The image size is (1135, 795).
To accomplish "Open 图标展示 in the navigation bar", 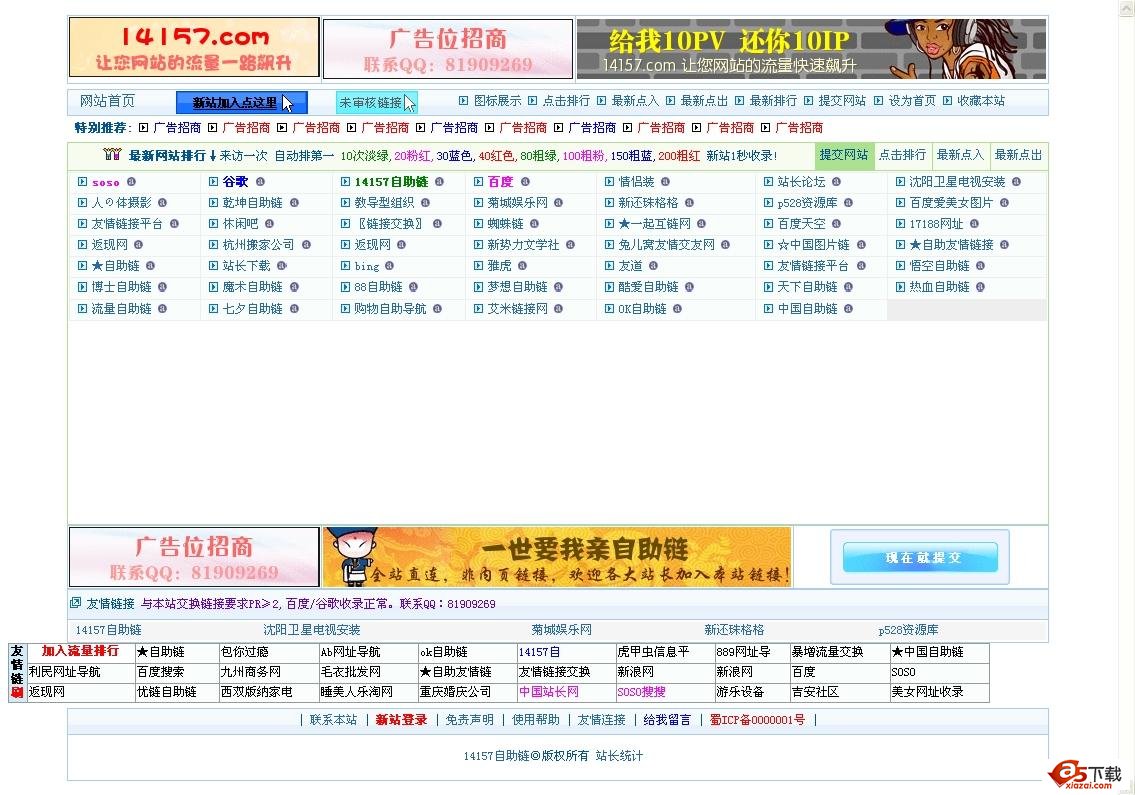I will click(497, 101).
